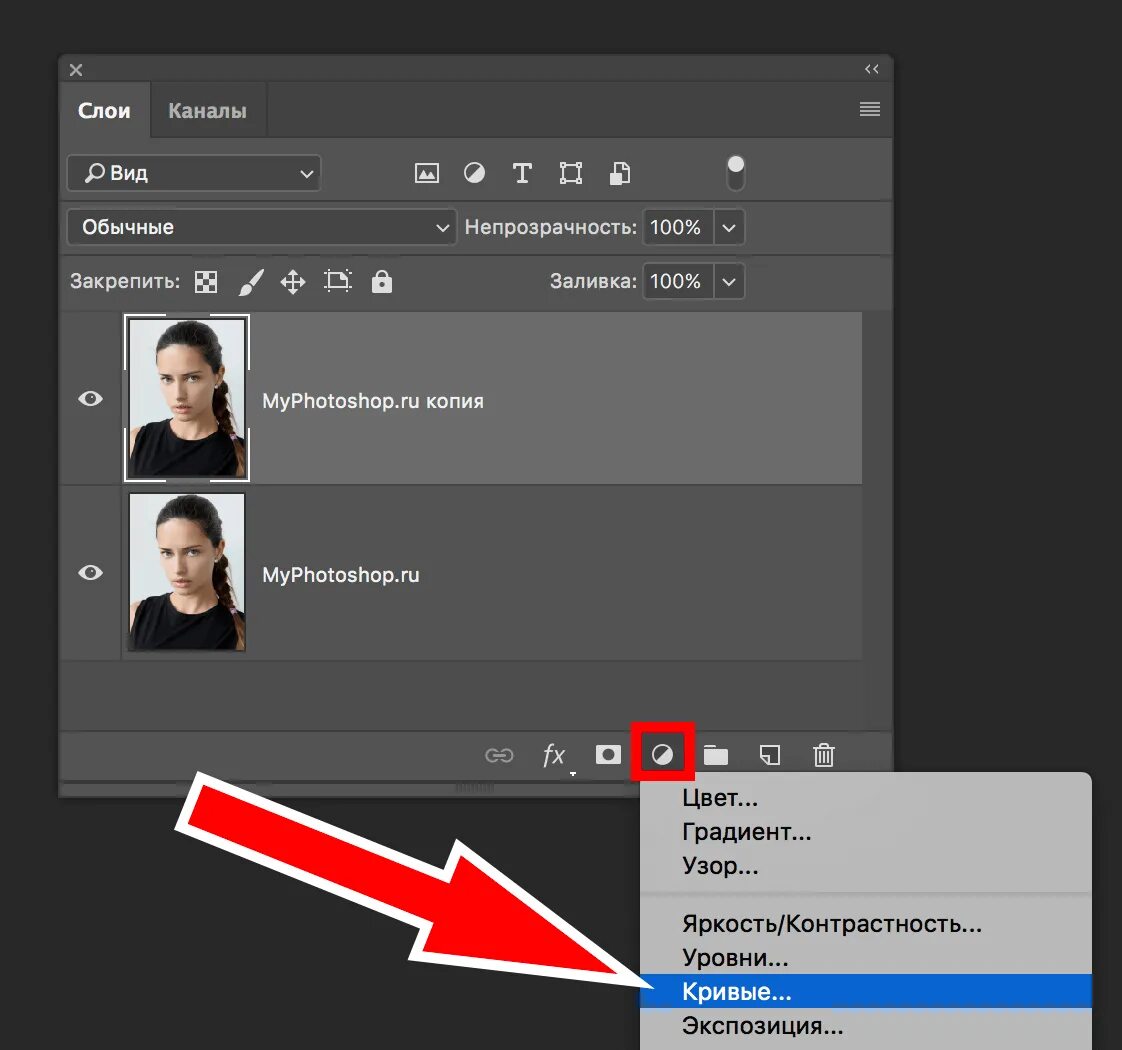Click the Заливка 100% field
This screenshot has height=1050, width=1122.
pyautogui.click(x=678, y=281)
